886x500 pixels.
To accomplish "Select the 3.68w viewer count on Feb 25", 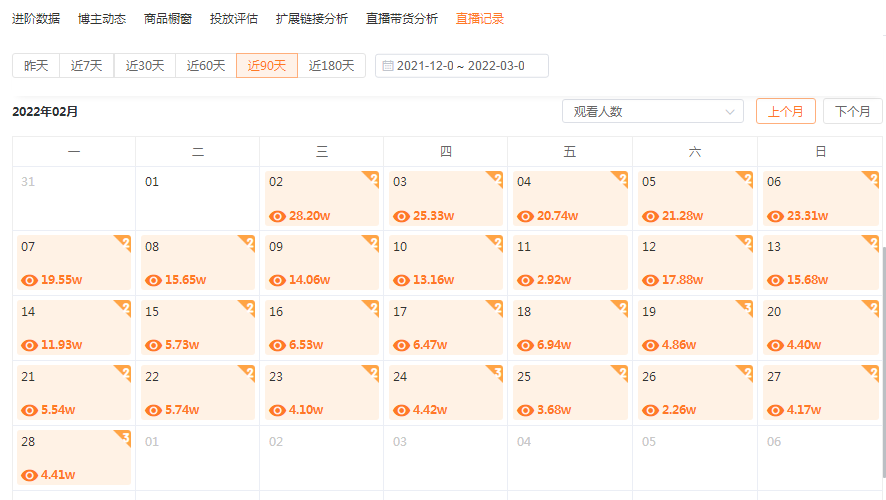I will click(x=554, y=410).
